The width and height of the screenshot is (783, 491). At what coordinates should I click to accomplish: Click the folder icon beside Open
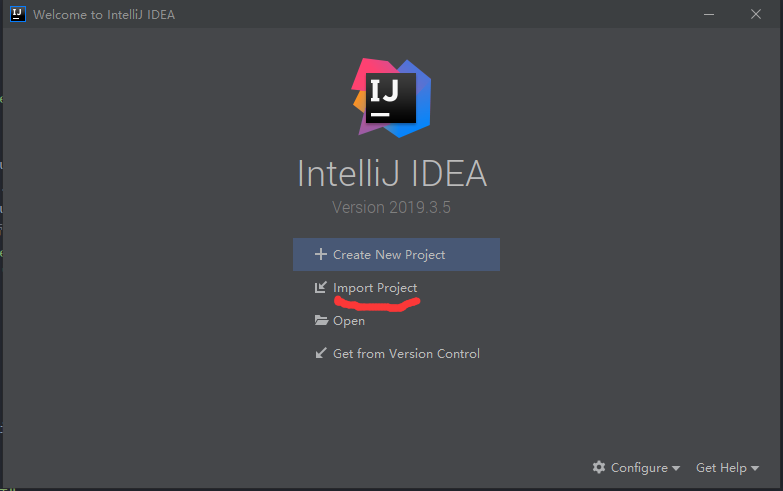point(321,321)
